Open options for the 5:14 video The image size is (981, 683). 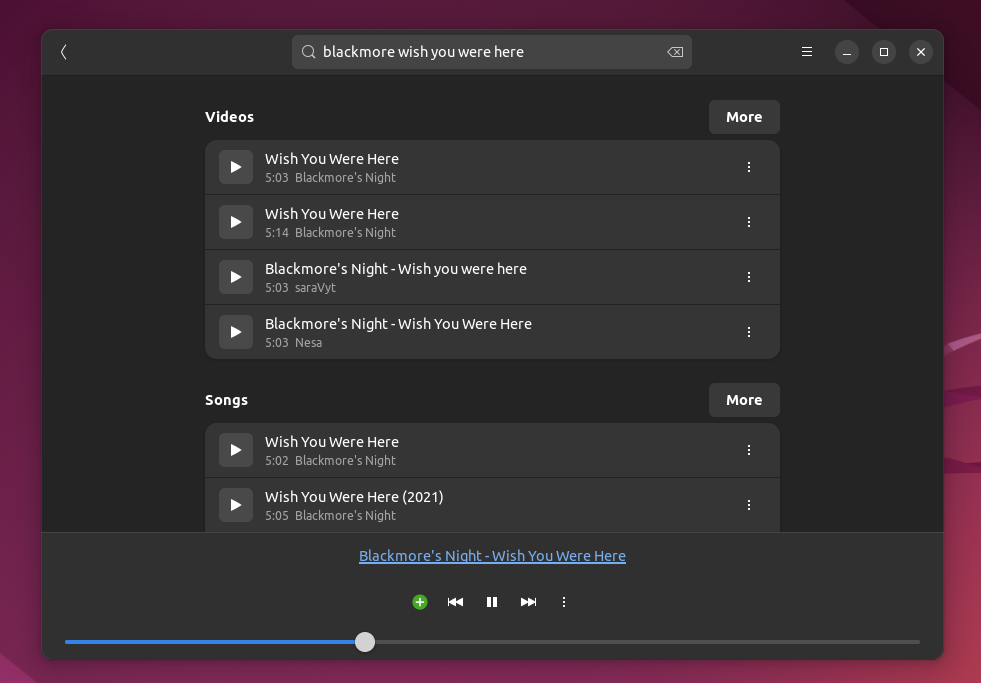tap(749, 222)
